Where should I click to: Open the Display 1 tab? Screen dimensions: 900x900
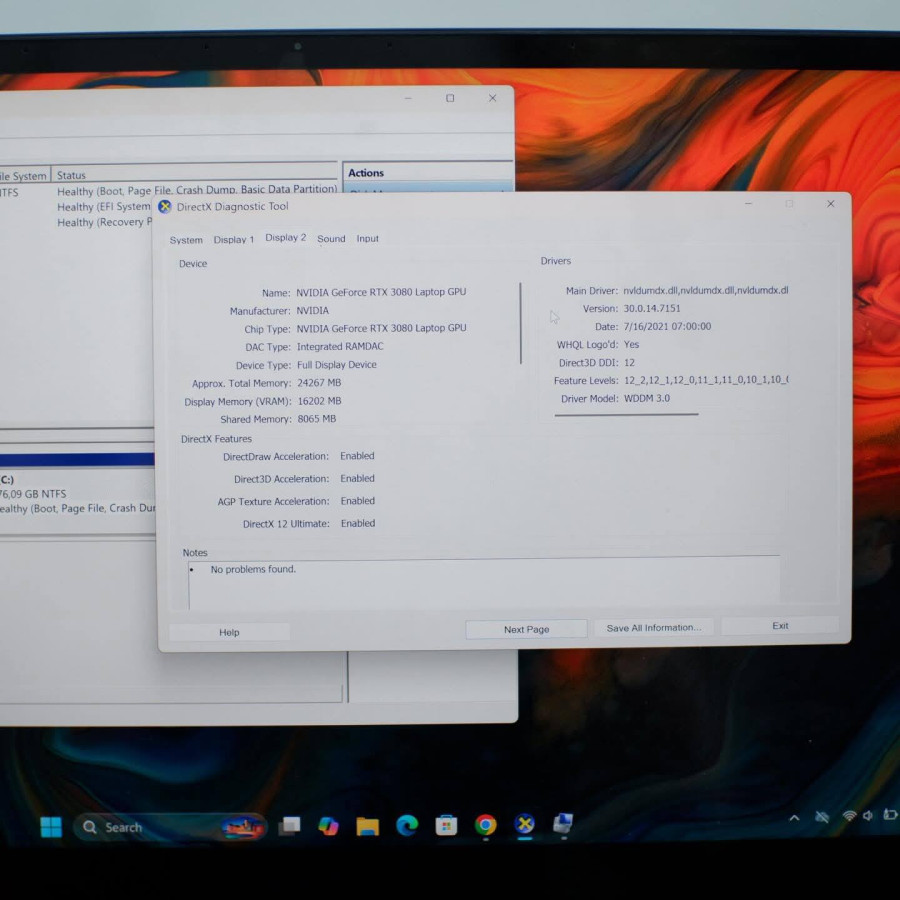234,240
